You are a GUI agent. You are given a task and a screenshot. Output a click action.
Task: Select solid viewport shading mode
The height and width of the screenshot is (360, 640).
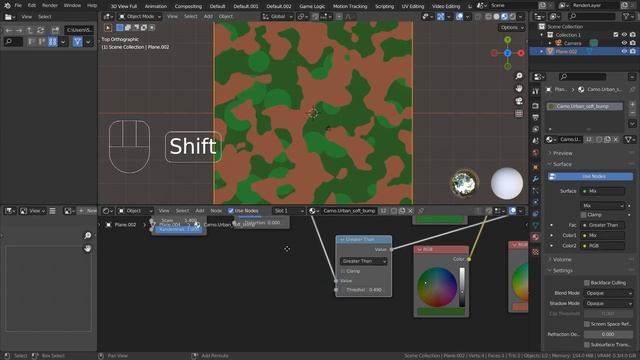pyautogui.click(x=496, y=17)
